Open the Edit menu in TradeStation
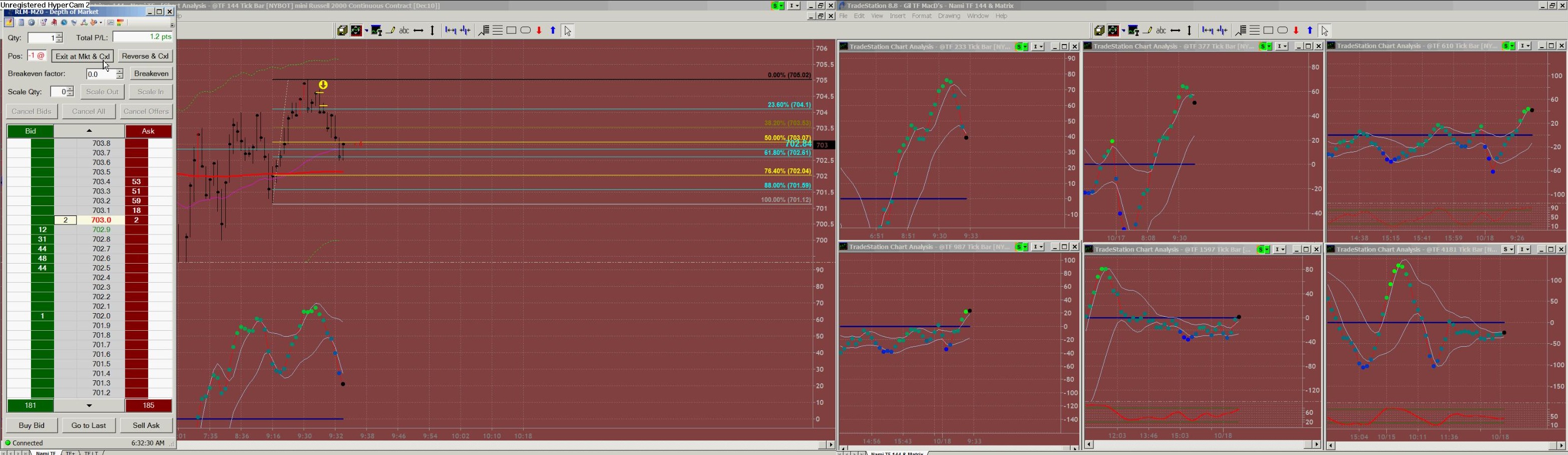 [x=860, y=17]
